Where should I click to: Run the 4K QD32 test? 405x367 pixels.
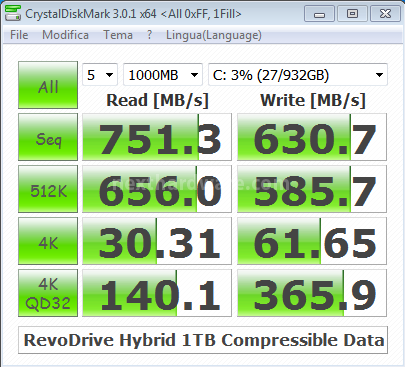[x=48, y=293]
